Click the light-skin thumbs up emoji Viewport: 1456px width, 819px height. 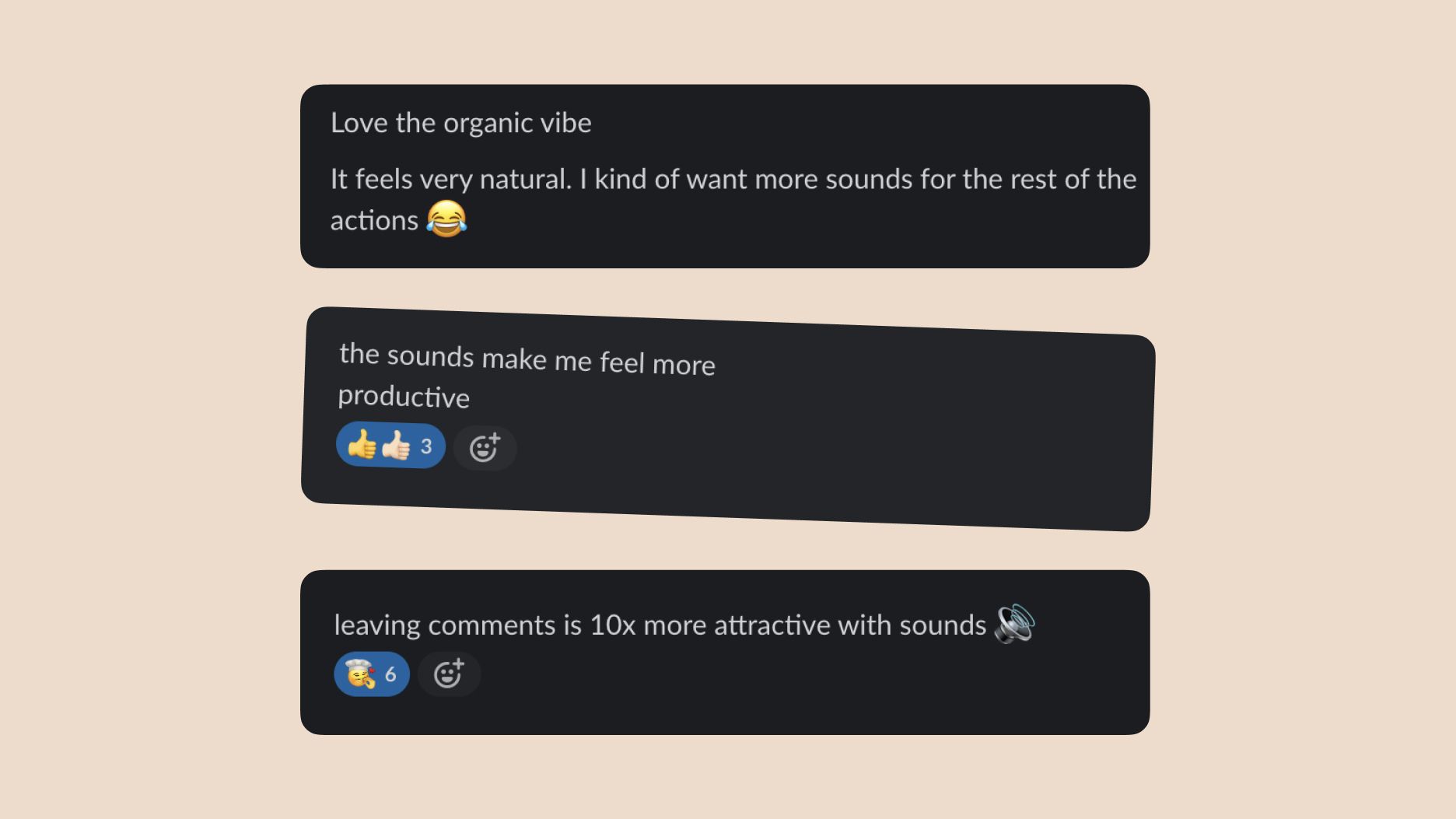396,446
